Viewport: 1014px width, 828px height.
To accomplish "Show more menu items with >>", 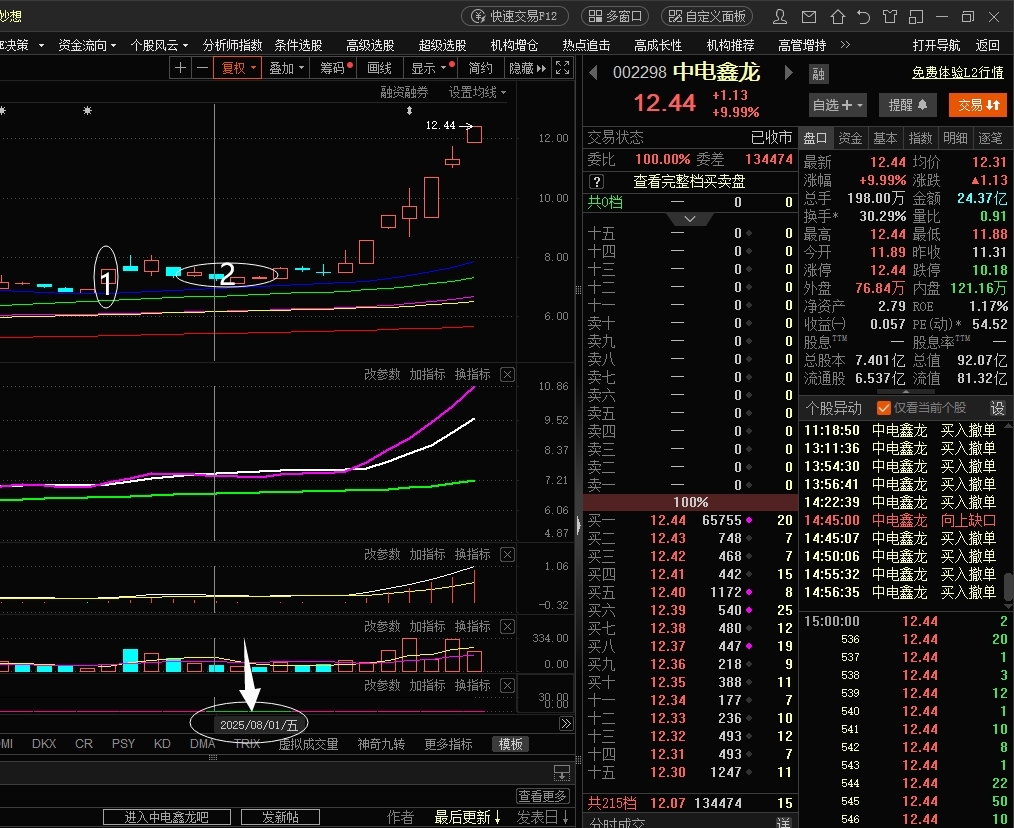I will point(845,45).
